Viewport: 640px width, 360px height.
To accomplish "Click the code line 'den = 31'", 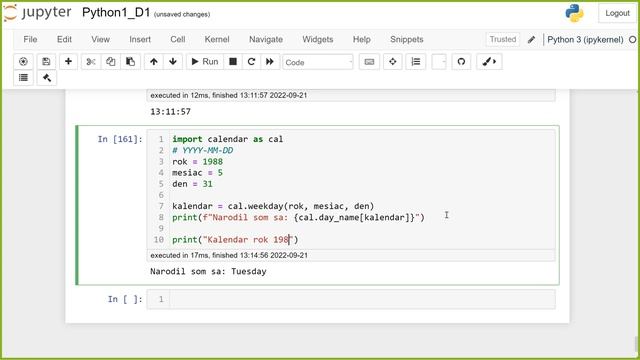I will (x=192, y=184).
